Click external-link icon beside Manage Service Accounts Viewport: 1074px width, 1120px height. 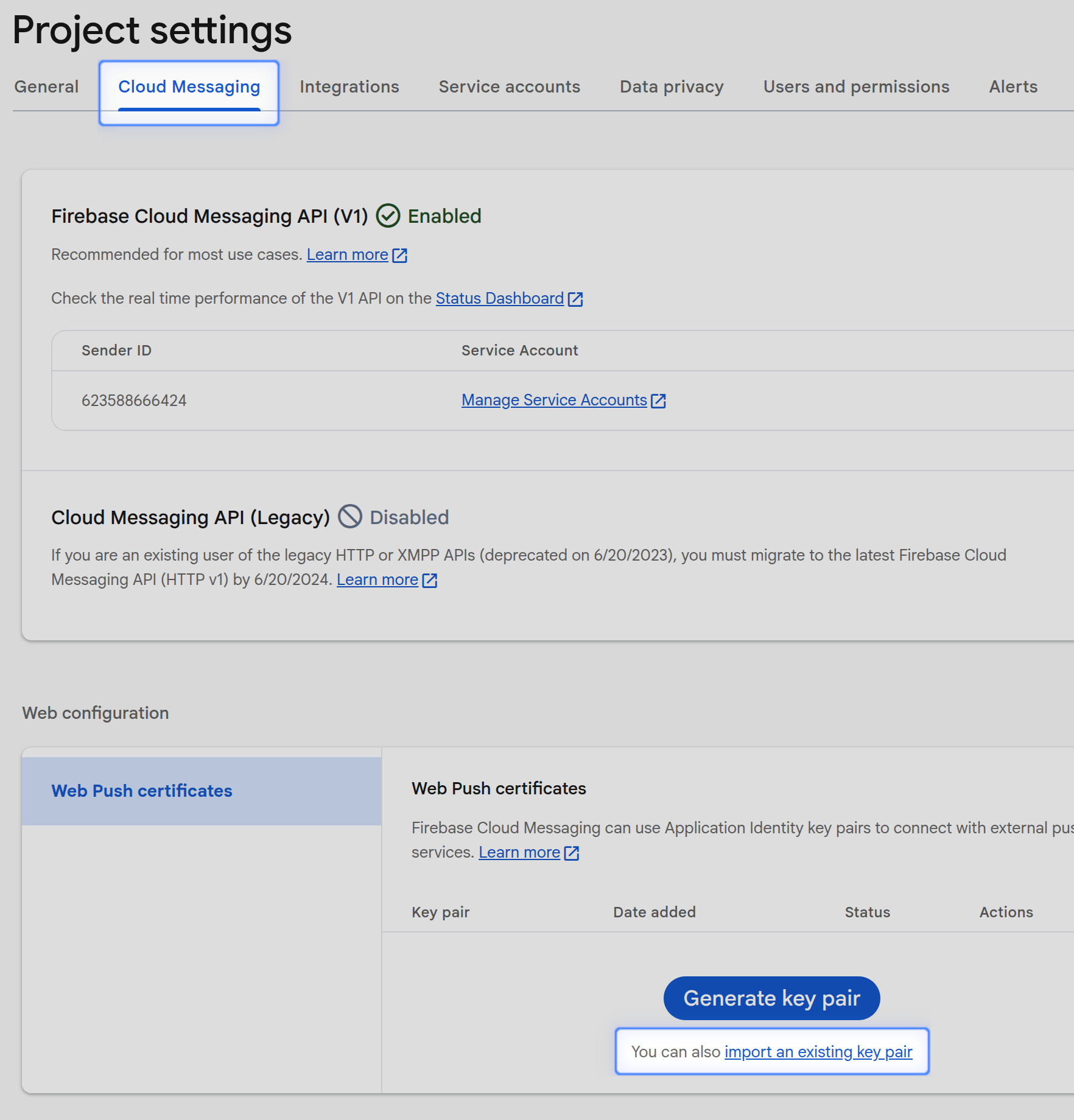point(658,401)
